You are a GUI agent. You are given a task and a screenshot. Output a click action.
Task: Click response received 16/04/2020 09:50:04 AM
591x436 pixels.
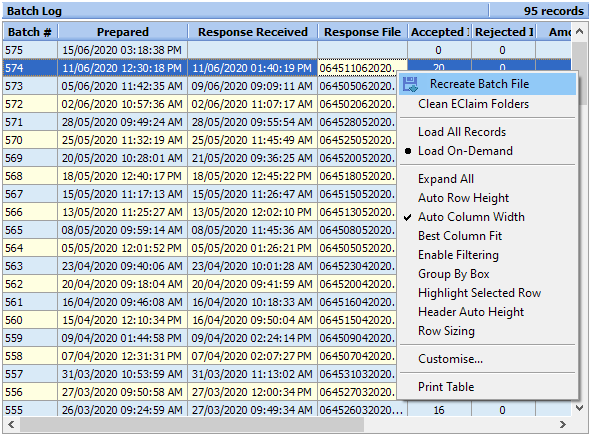click(253, 320)
